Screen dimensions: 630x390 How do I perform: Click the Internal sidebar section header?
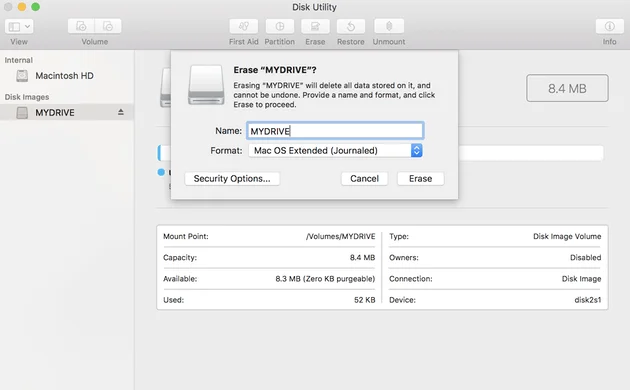pyautogui.click(x=18, y=60)
